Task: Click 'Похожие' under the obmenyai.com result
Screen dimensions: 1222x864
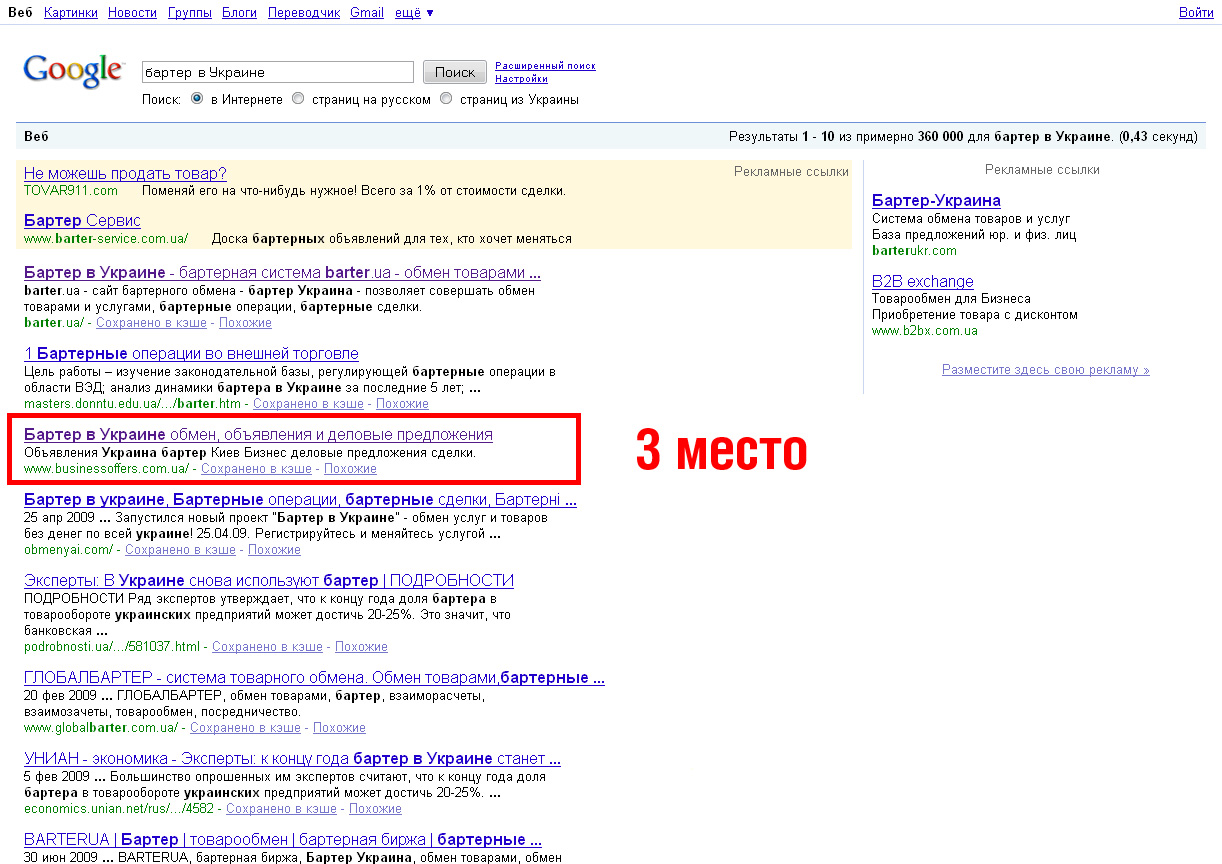Action: [275, 549]
